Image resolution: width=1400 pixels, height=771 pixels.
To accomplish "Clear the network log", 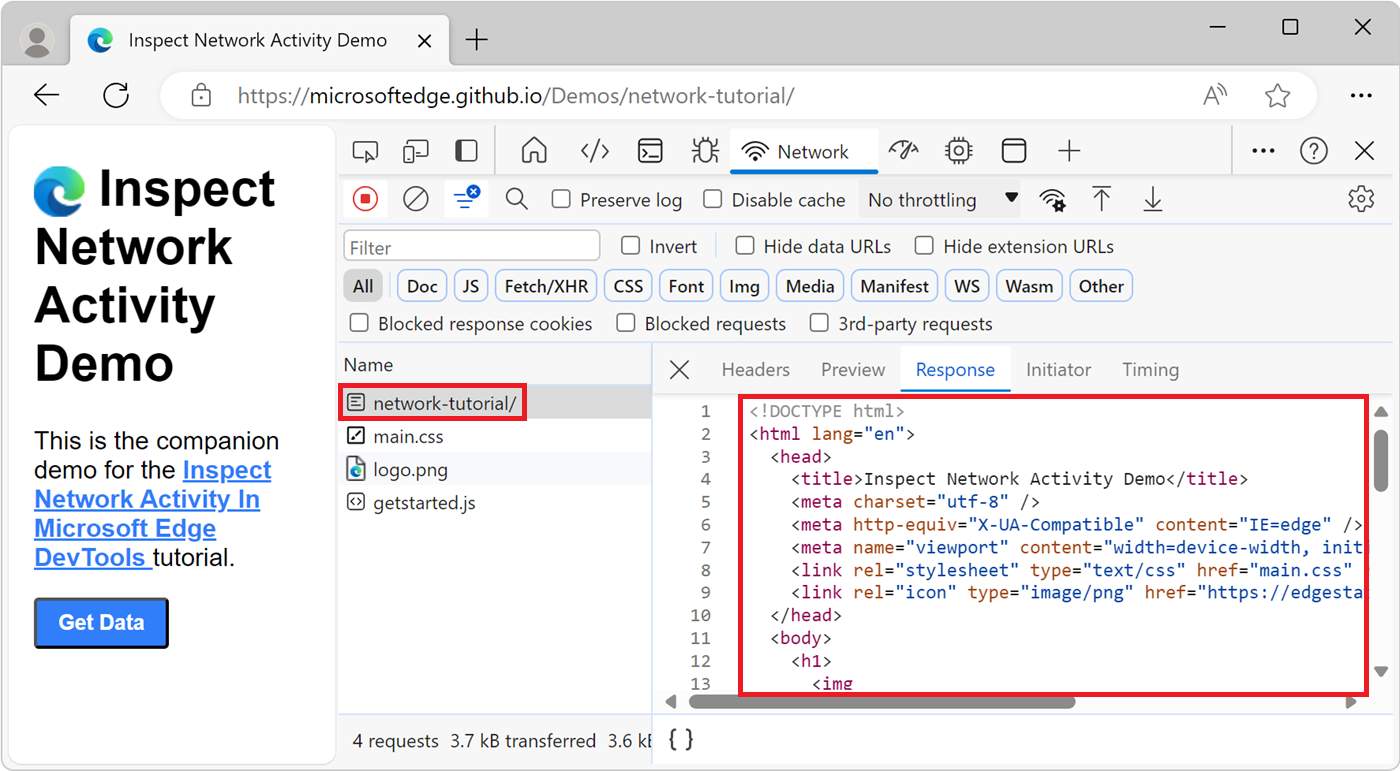I will click(415, 198).
